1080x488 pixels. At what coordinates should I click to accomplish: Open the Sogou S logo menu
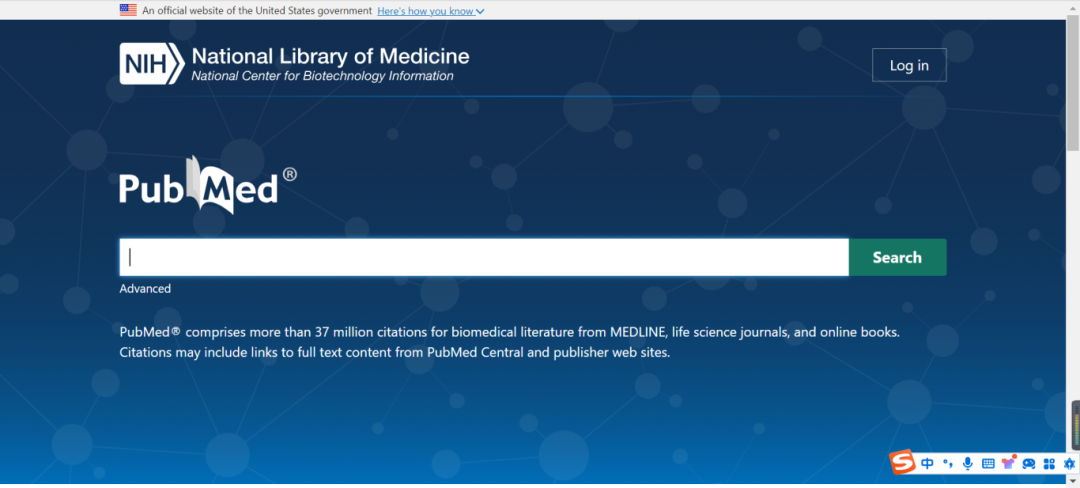902,462
